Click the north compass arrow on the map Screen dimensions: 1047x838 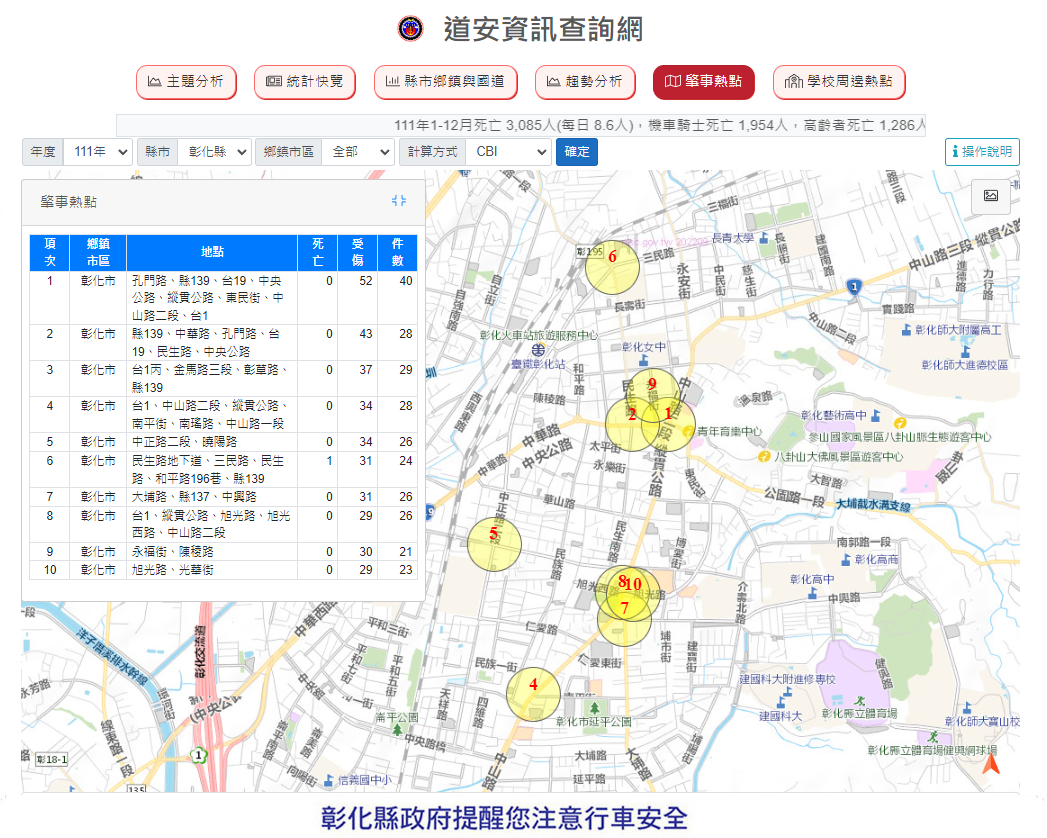click(x=990, y=765)
